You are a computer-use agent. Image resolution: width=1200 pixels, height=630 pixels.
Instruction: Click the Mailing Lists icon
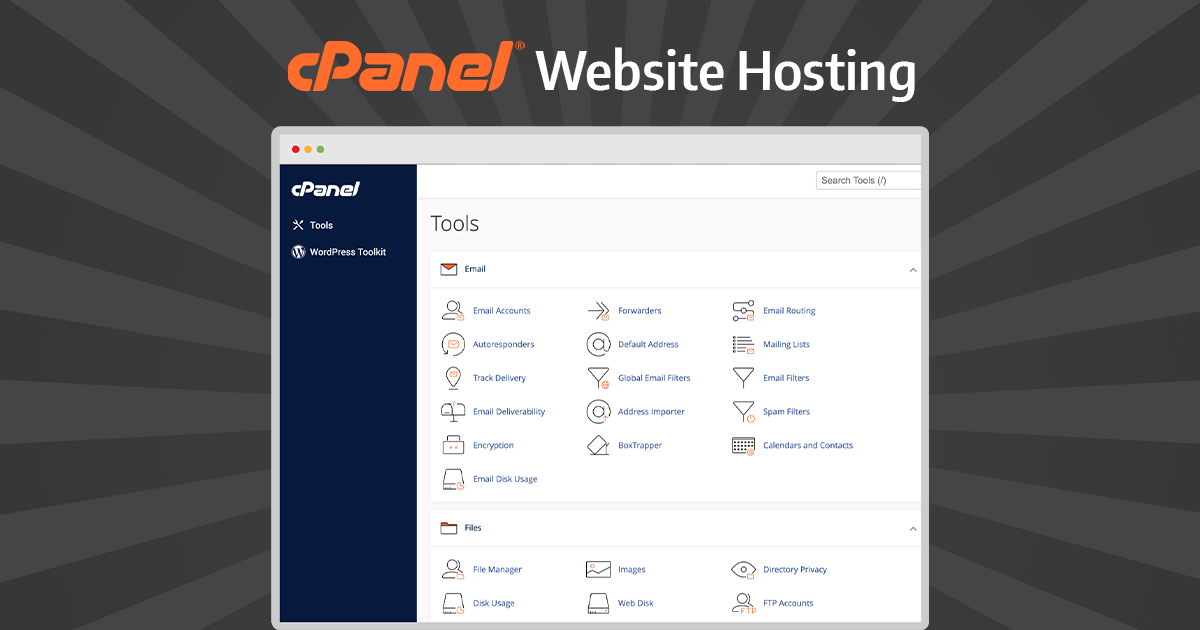pos(743,344)
